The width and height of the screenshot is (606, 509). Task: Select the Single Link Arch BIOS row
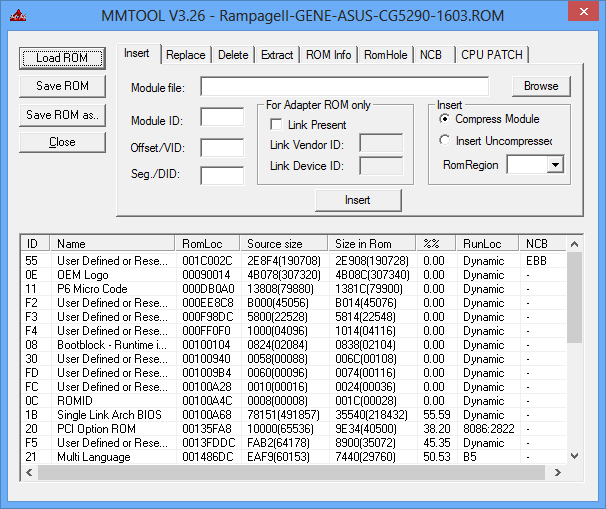(x=294, y=415)
